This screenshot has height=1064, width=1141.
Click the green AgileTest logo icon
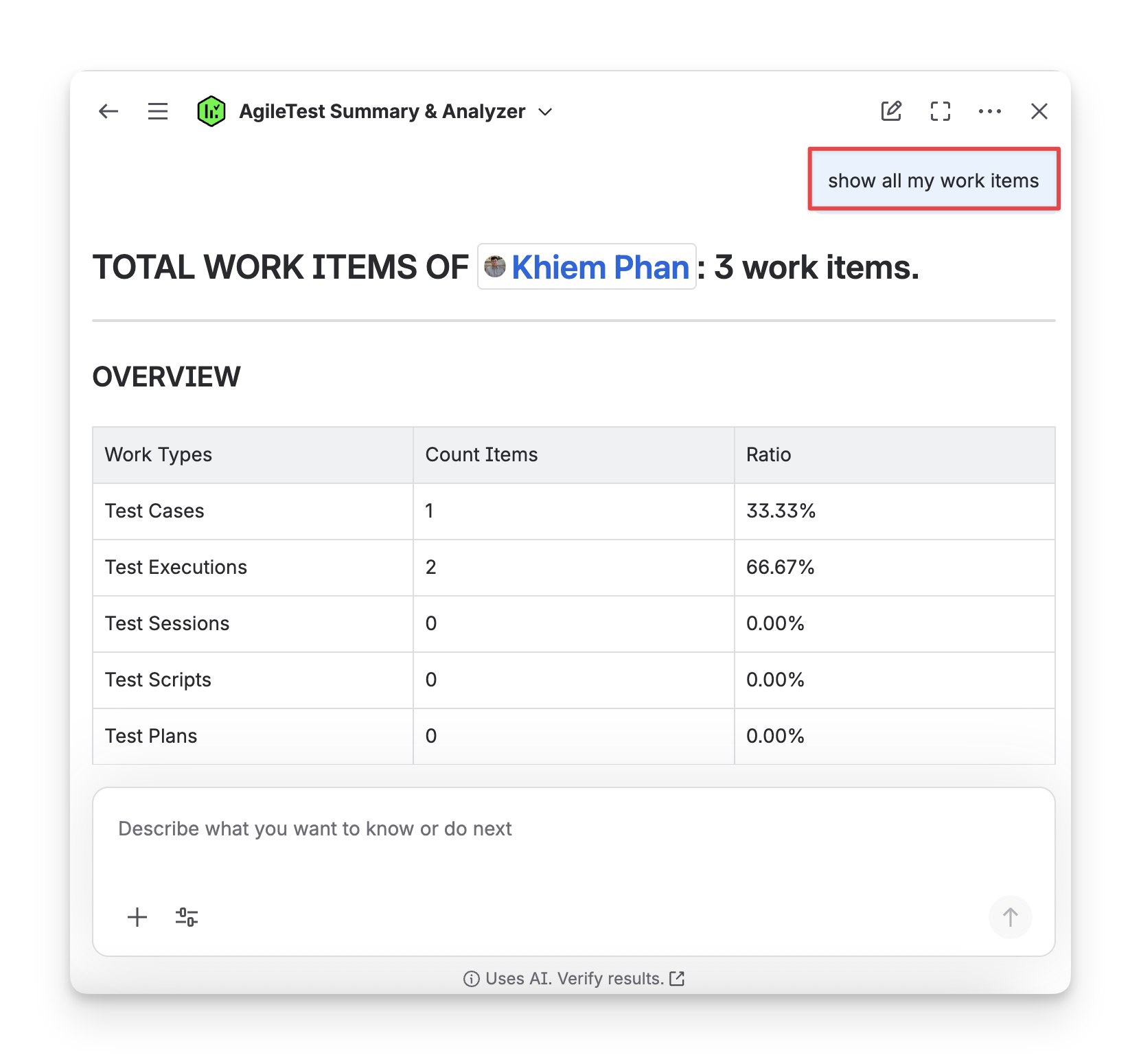[211, 111]
